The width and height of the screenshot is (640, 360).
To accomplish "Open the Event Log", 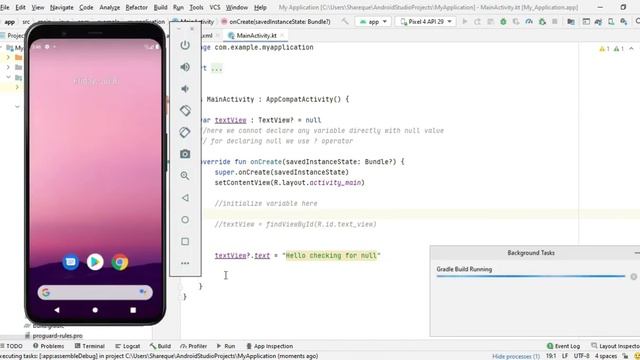I will [563, 346].
